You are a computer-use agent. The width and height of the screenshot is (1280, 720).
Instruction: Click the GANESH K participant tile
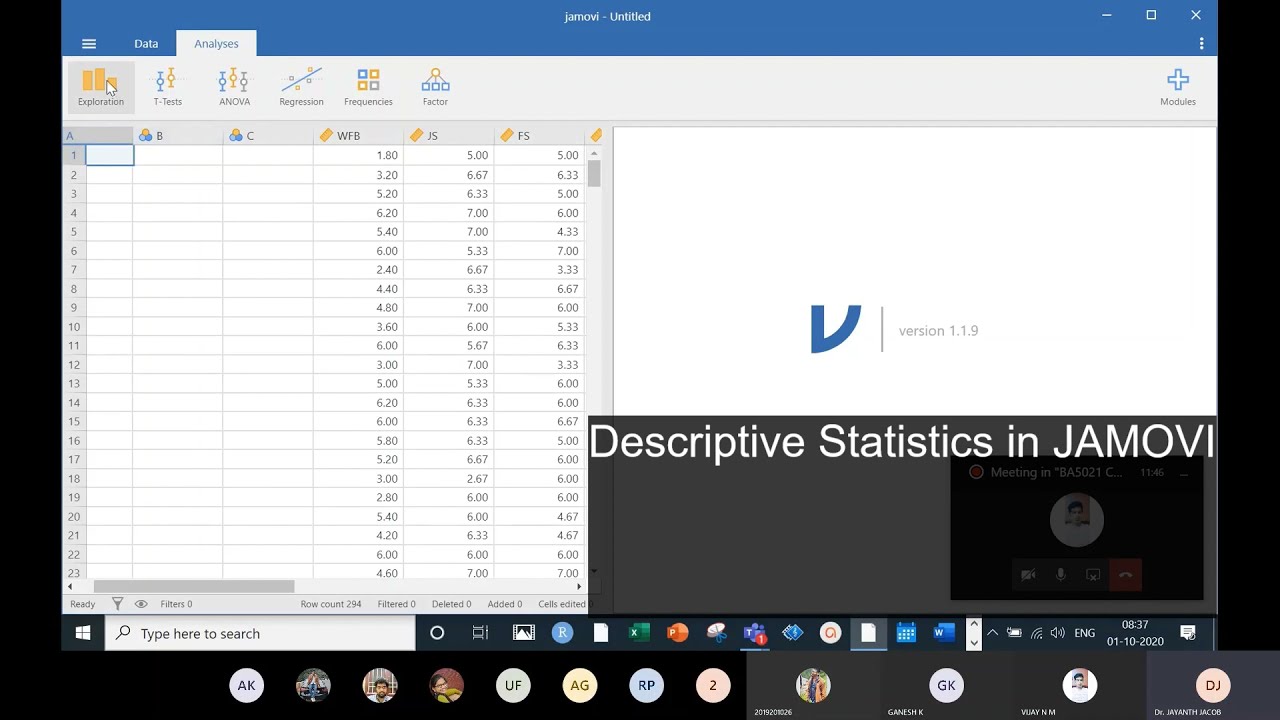tap(946, 685)
